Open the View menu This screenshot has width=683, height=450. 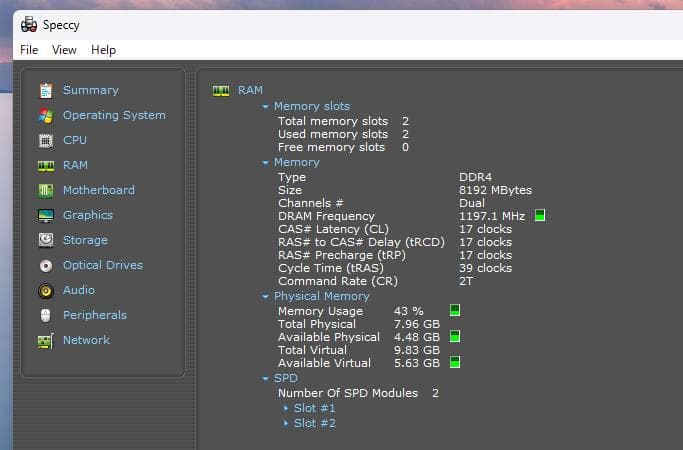click(64, 50)
